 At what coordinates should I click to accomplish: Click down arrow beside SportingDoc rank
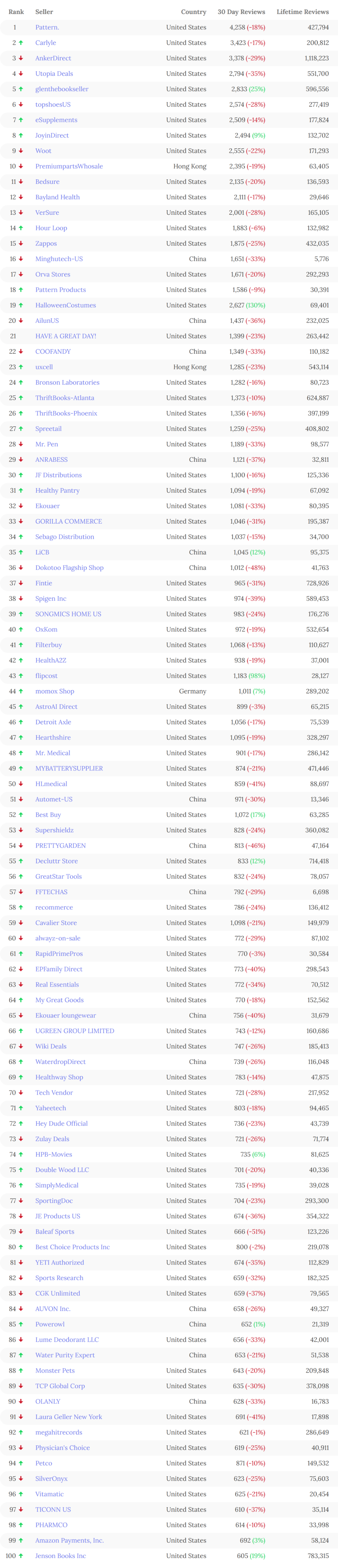point(21,1201)
